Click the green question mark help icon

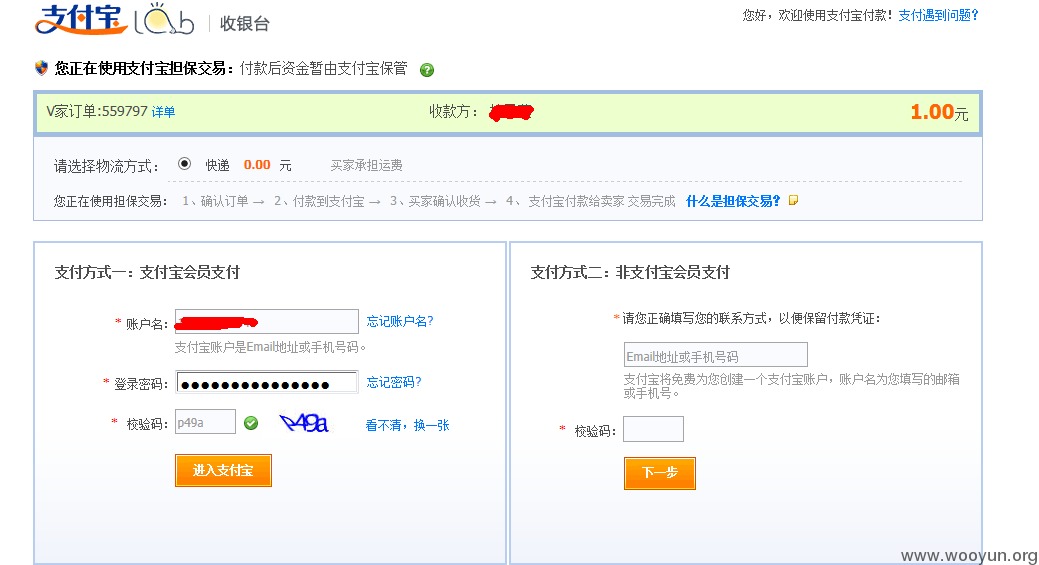click(x=427, y=70)
